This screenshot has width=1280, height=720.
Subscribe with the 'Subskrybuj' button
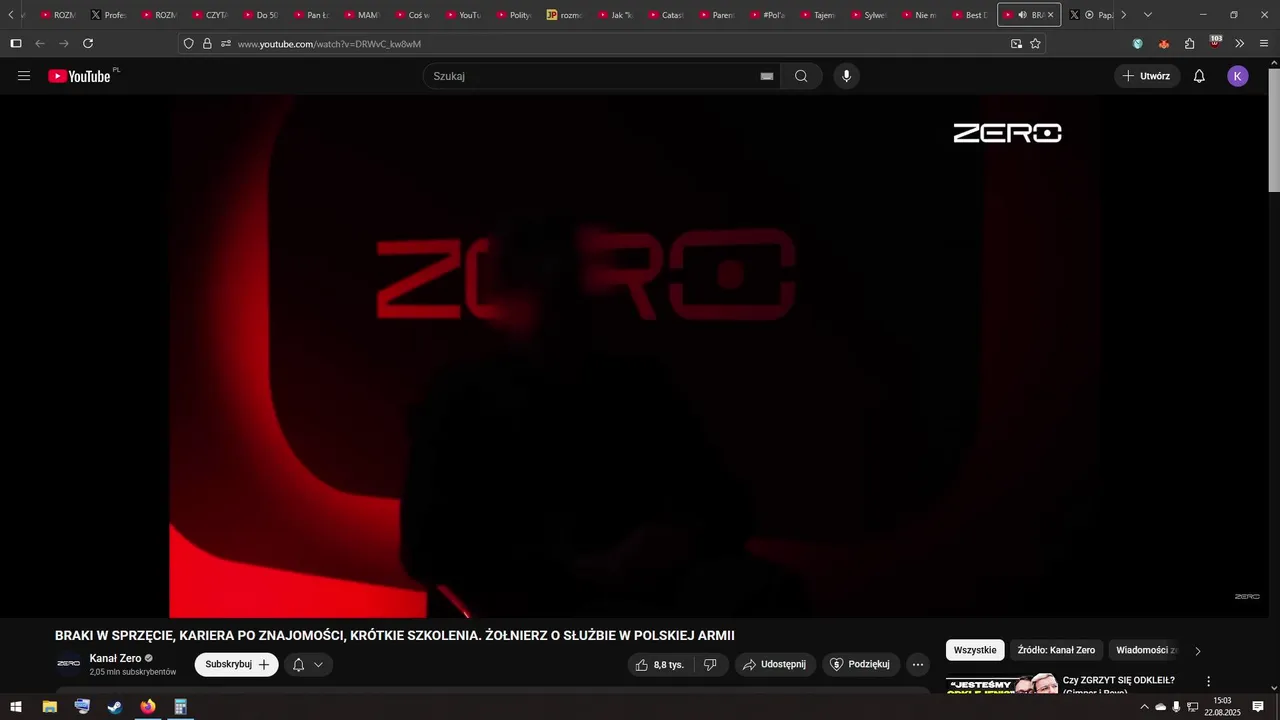(236, 664)
